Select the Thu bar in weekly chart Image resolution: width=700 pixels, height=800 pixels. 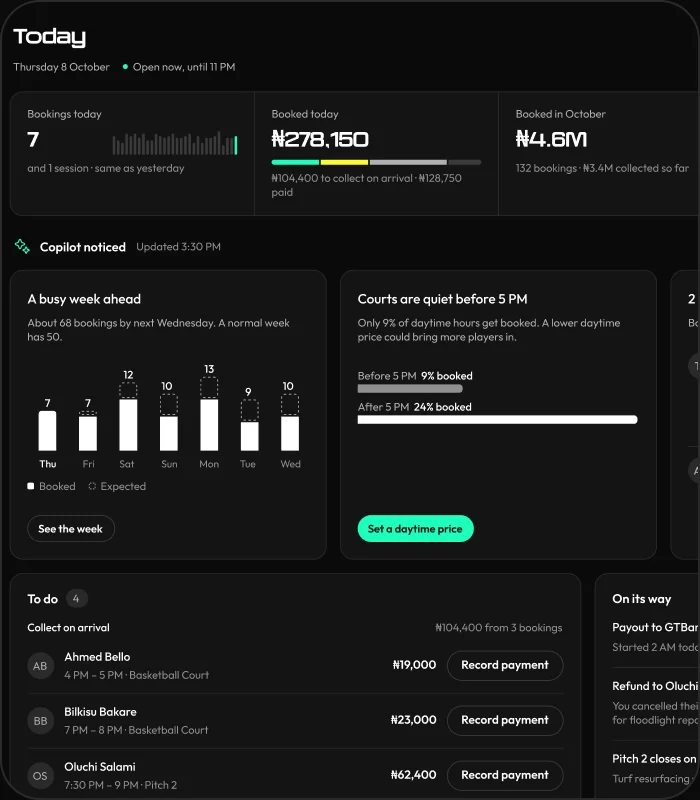click(x=47, y=430)
